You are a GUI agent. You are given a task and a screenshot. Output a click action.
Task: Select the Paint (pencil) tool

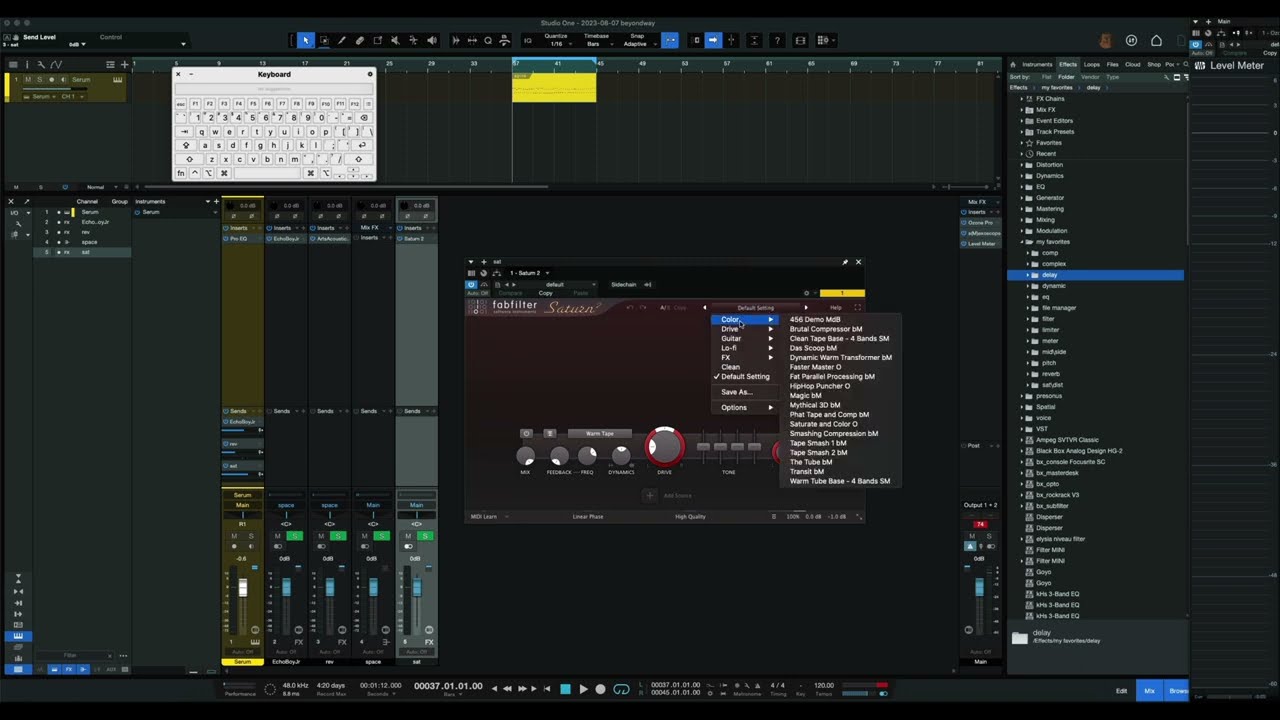point(342,41)
